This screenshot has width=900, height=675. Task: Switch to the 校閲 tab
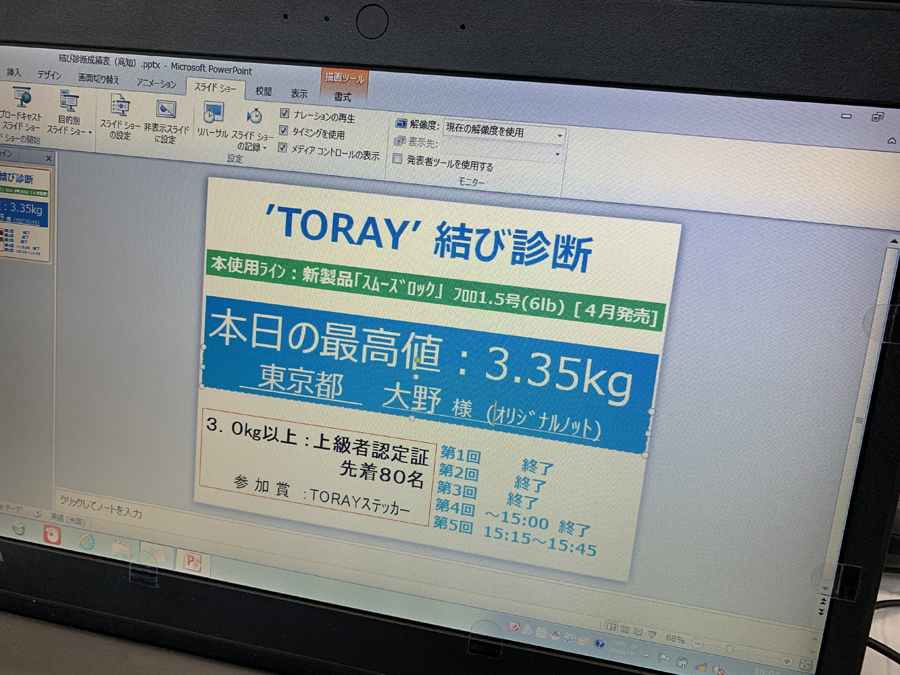[263, 91]
